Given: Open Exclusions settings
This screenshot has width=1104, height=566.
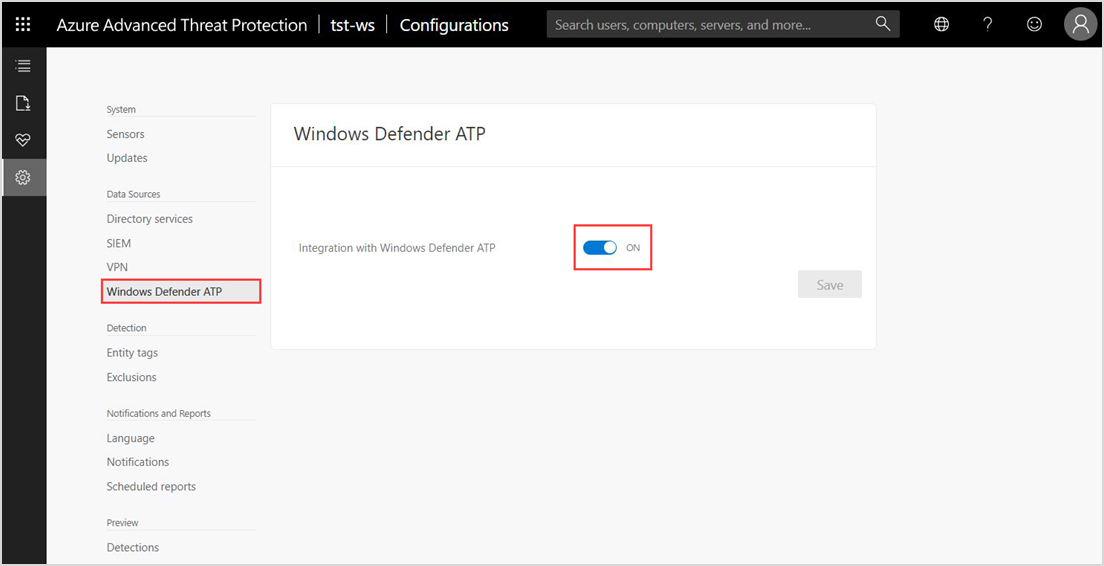Looking at the screenshot, I should pyautogui.click(x=132, y=377).
